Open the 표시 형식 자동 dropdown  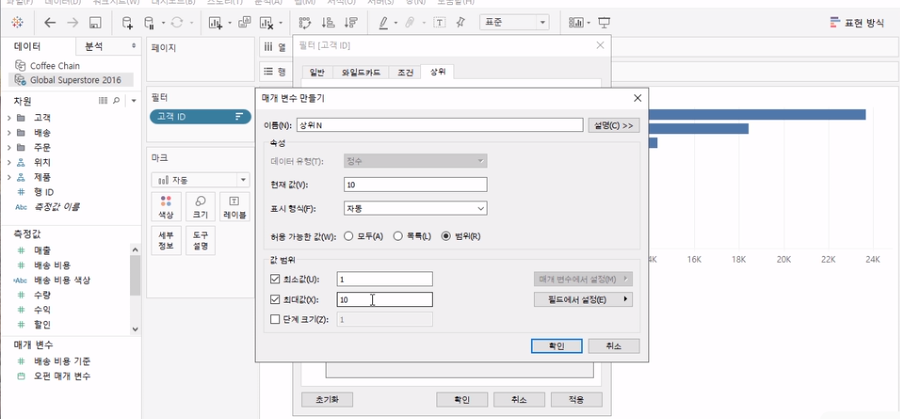click(415, 208)
